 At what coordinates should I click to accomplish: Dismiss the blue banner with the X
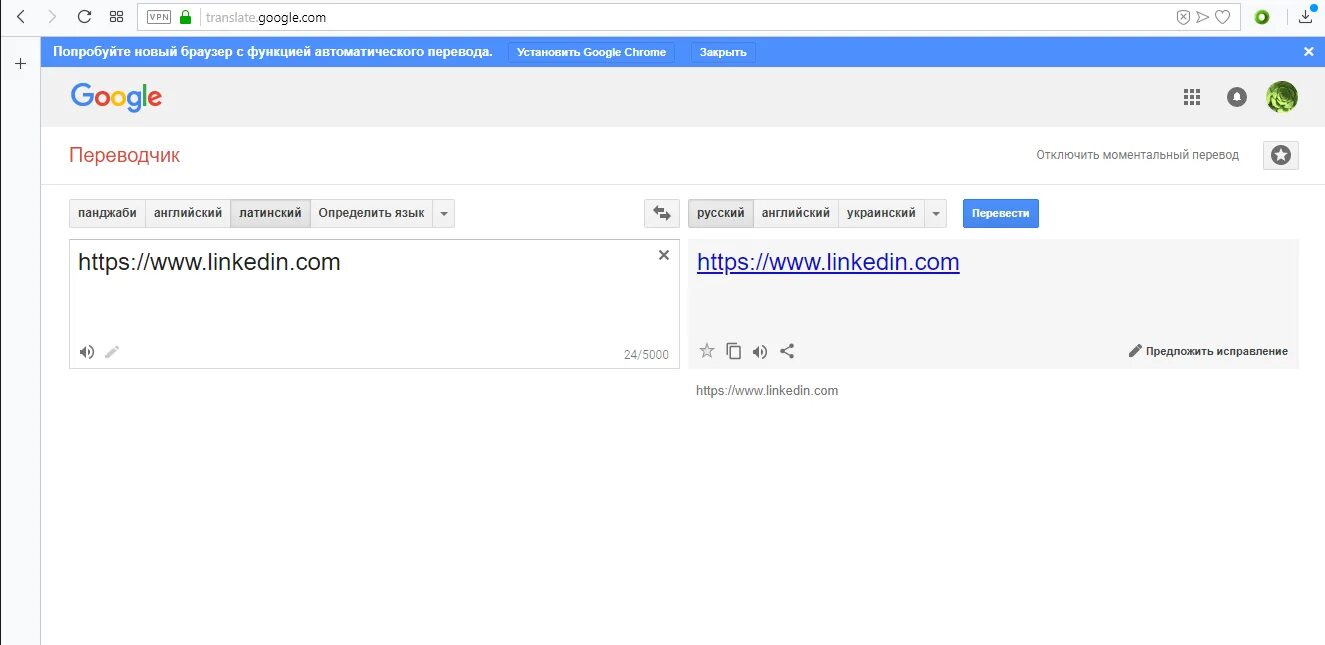coord(1308,52)
